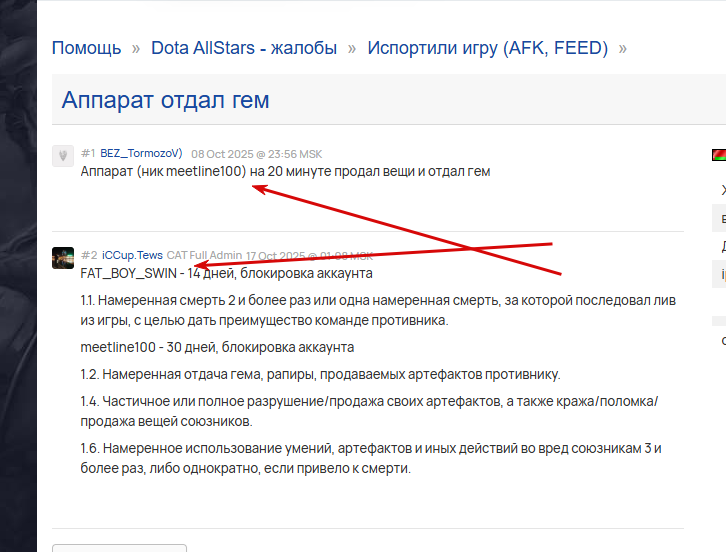Click iCCup.Tews avatar image
Screen dimensions: 726x552
coord(63,258)
